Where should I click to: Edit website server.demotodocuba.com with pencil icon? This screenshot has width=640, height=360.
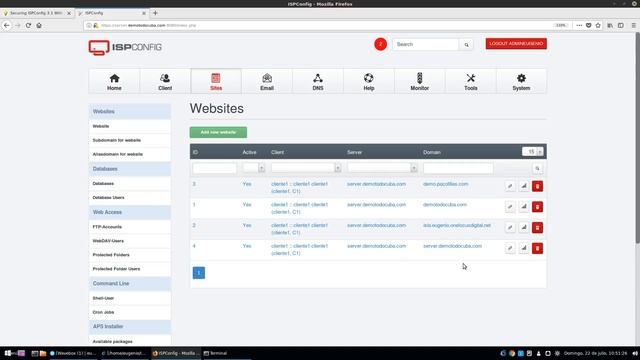pyautogui.click(x=510, y=248)
